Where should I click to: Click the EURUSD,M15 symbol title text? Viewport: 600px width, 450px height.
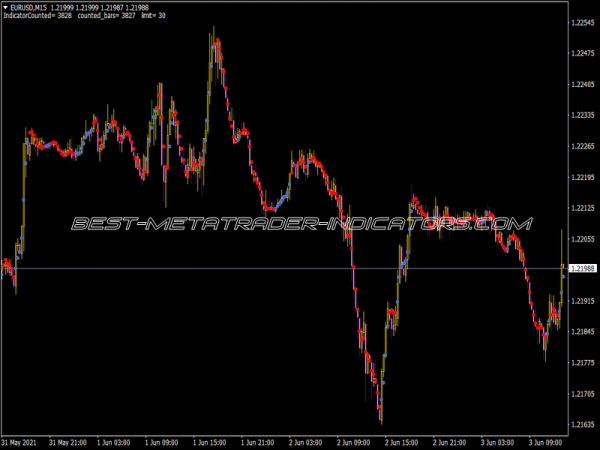click(33, 8)
